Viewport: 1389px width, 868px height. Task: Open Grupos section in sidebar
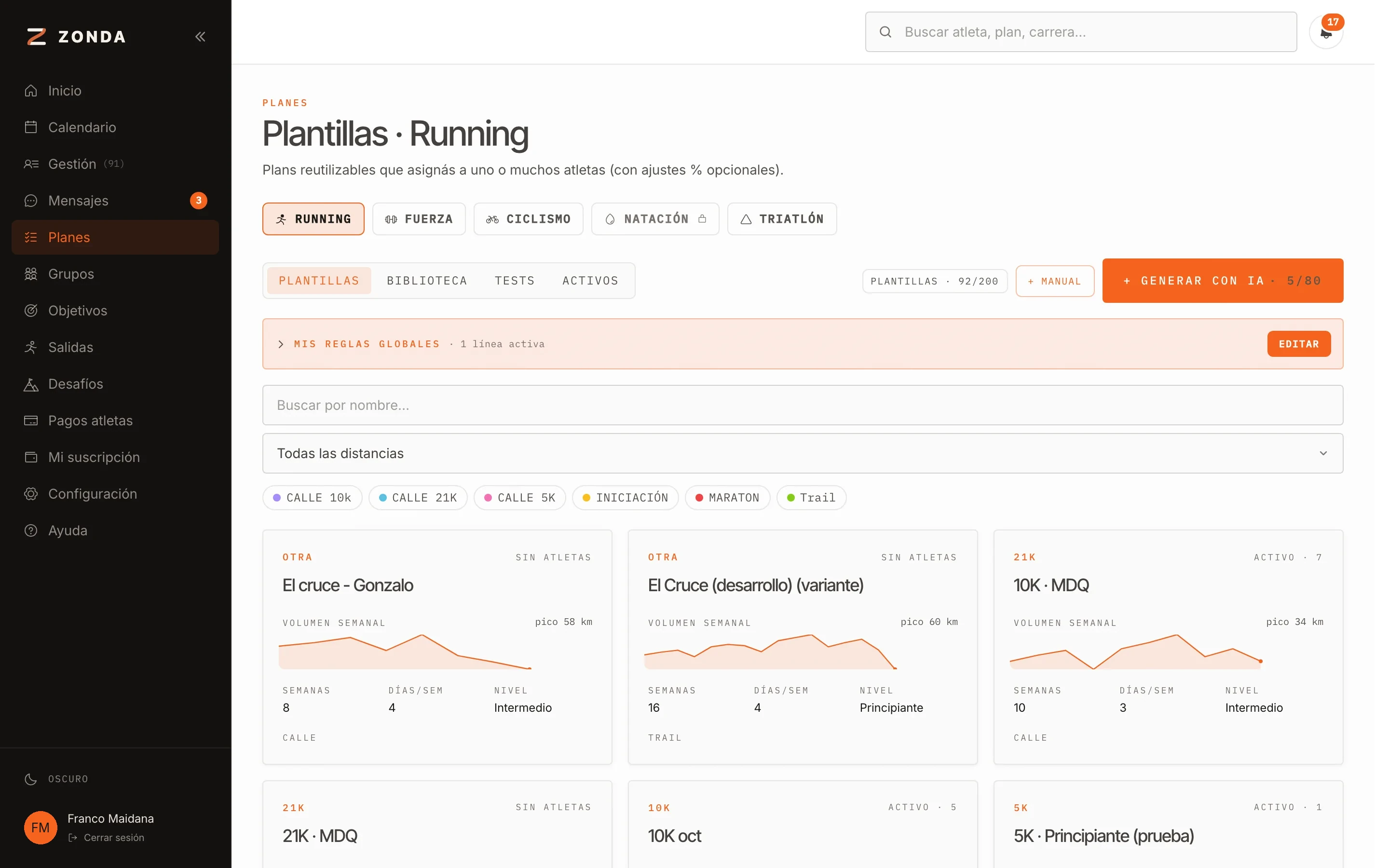click(x=115, y=274)
